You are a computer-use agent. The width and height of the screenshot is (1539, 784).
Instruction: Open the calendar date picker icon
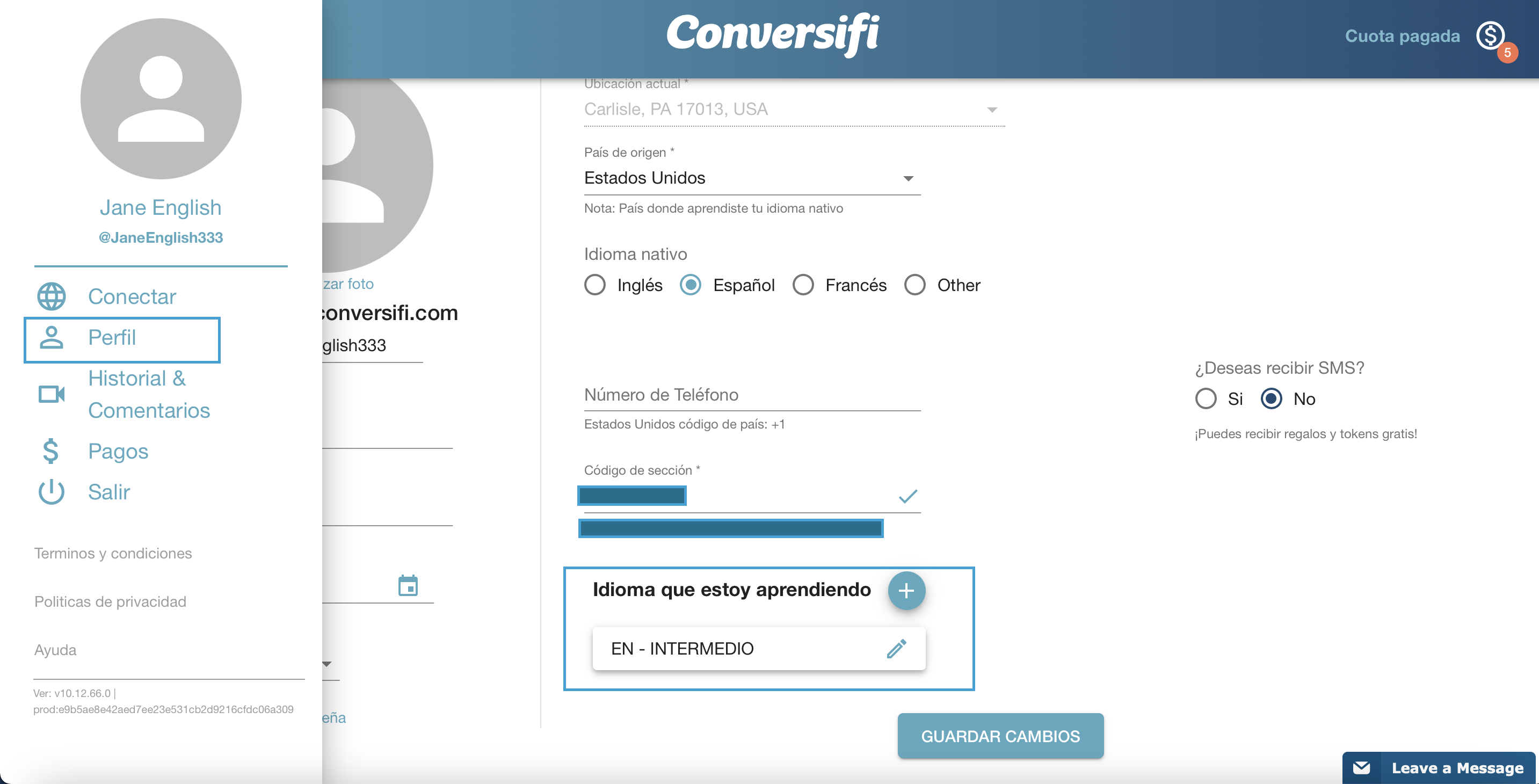[409, 586]
